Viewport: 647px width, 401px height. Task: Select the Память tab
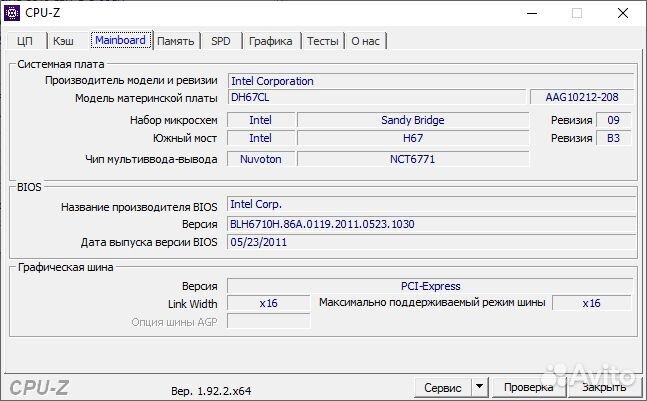coord(175,41)
